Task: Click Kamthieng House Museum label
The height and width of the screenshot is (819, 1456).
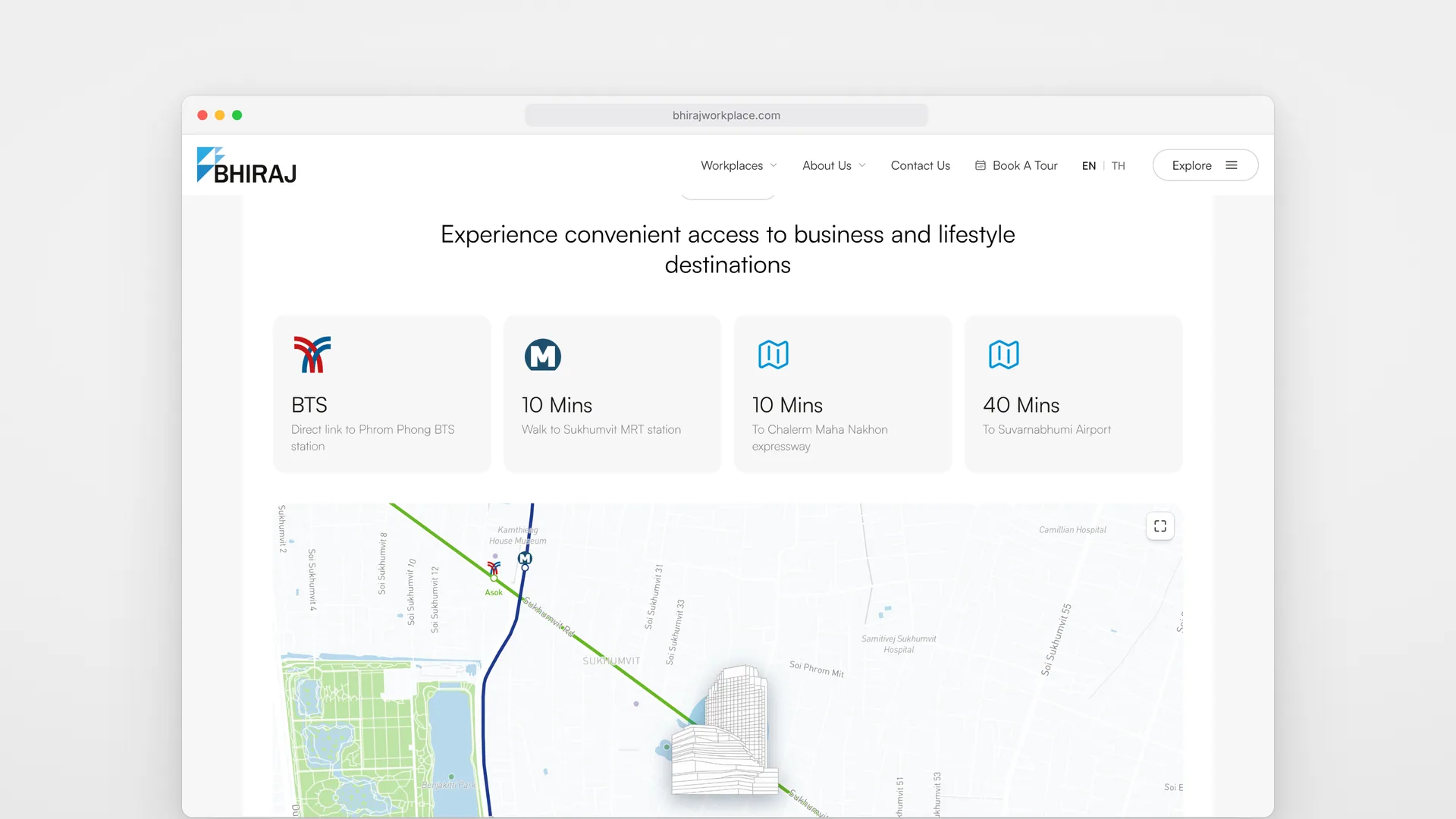Action: 518,535
